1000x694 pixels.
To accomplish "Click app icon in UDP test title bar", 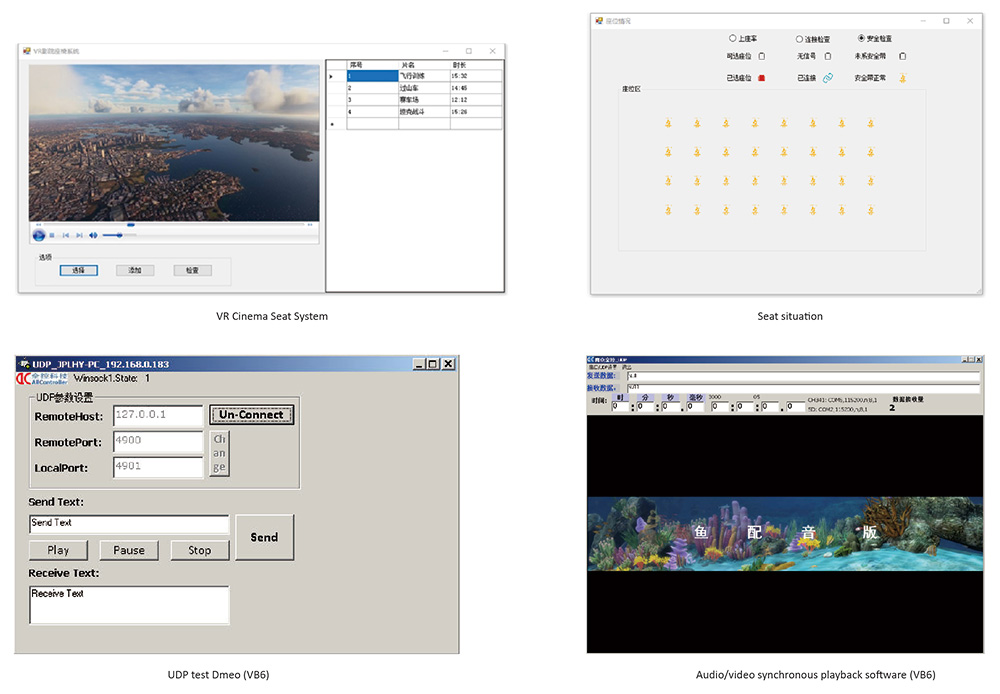I will coord(25,364).
